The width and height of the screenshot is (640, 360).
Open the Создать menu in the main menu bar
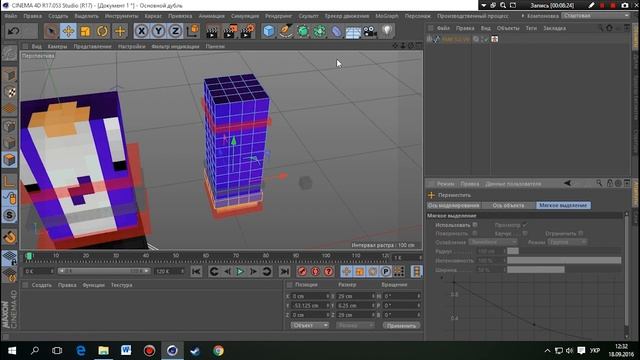tap(58, 16)
